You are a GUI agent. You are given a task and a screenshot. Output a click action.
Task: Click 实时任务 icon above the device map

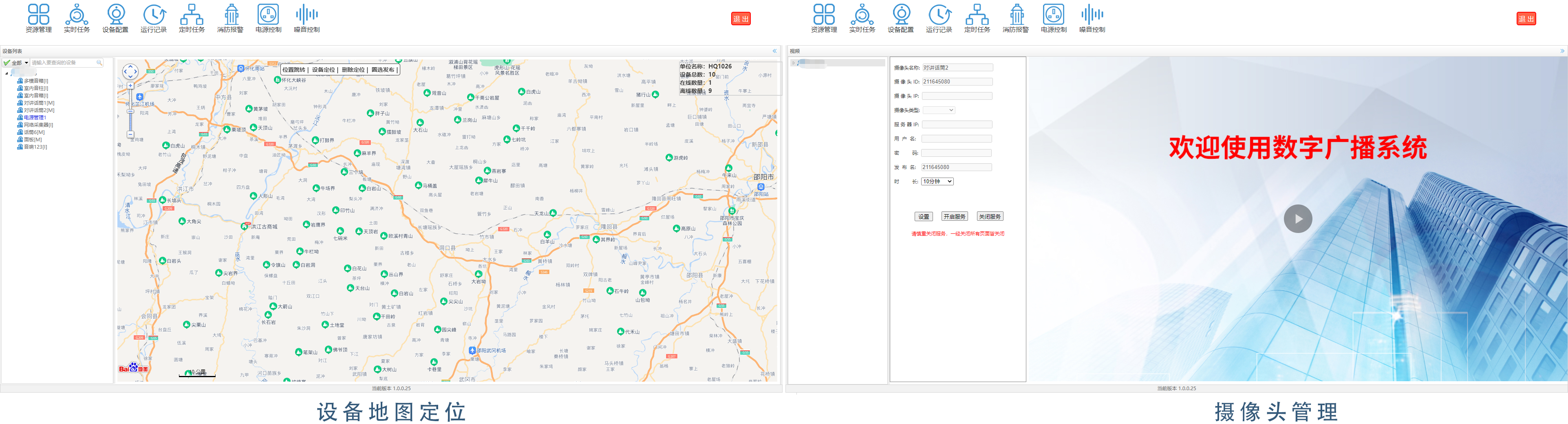[x=77, y=18]
